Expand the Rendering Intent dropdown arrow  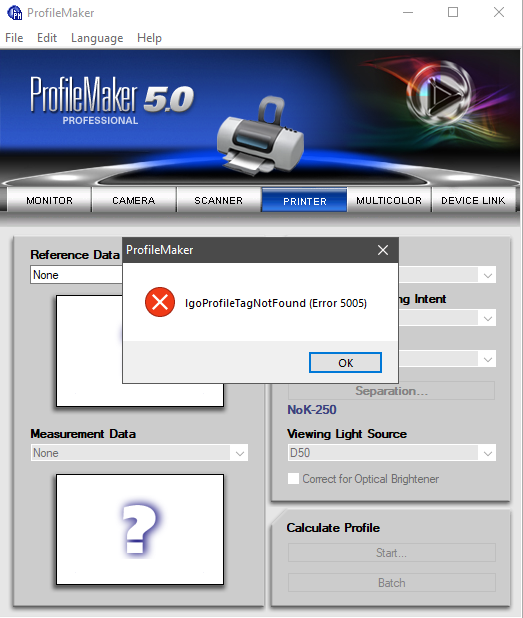(x=488, y=318)
